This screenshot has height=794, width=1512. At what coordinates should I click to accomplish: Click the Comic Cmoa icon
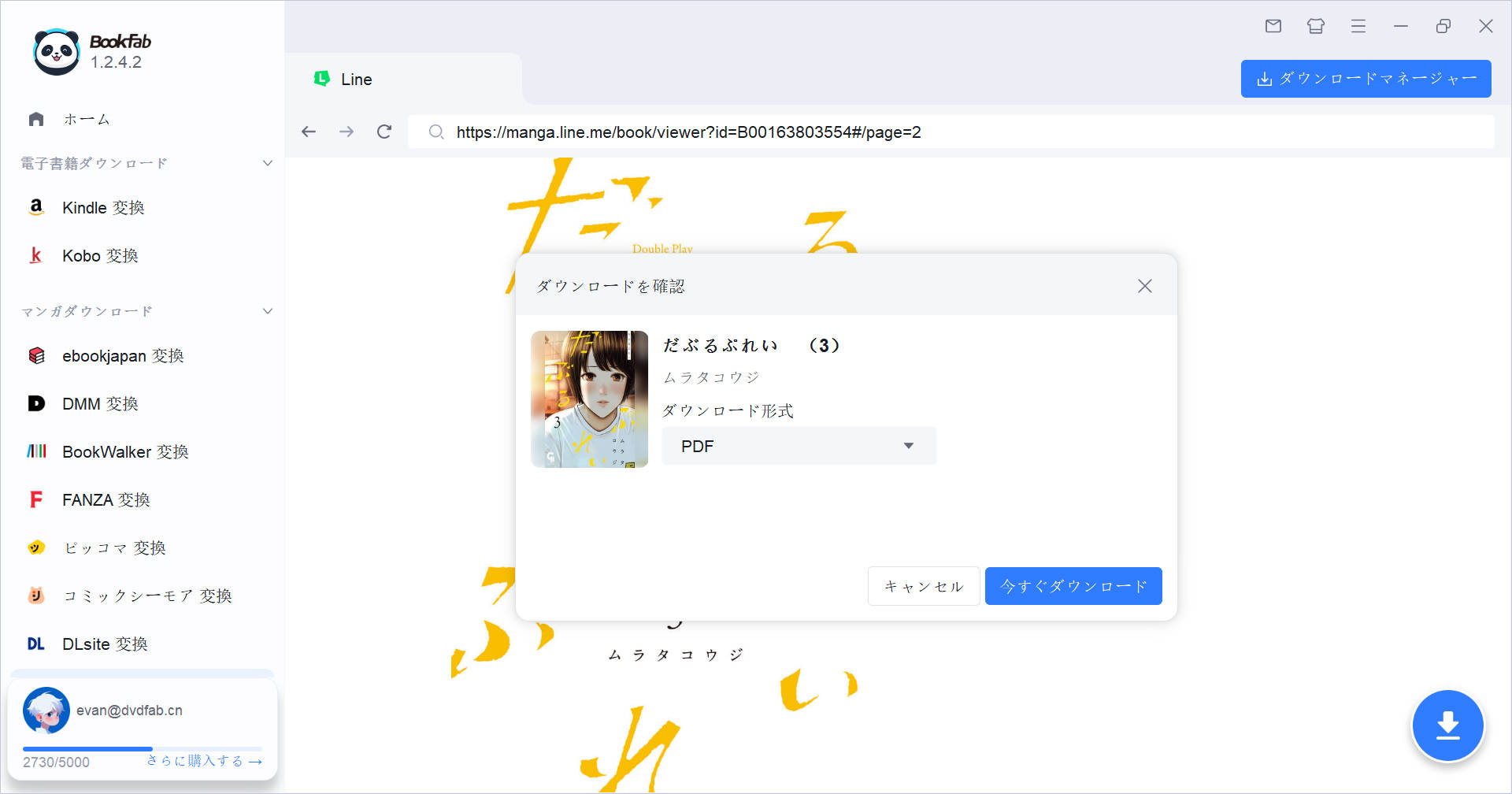click(x=36, y=595)
